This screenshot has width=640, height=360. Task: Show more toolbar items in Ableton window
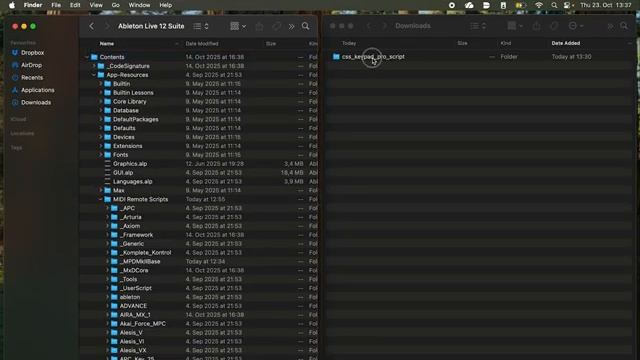click(291, 27)
